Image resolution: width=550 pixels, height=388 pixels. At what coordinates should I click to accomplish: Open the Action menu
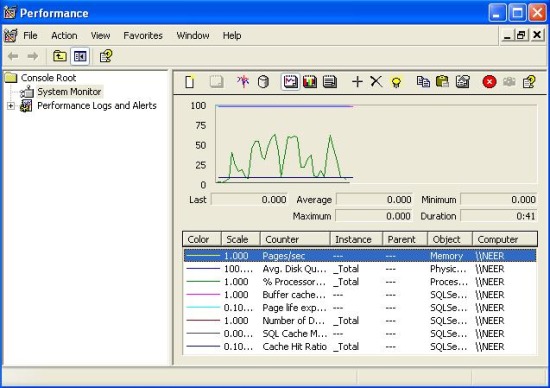point(64,35)
